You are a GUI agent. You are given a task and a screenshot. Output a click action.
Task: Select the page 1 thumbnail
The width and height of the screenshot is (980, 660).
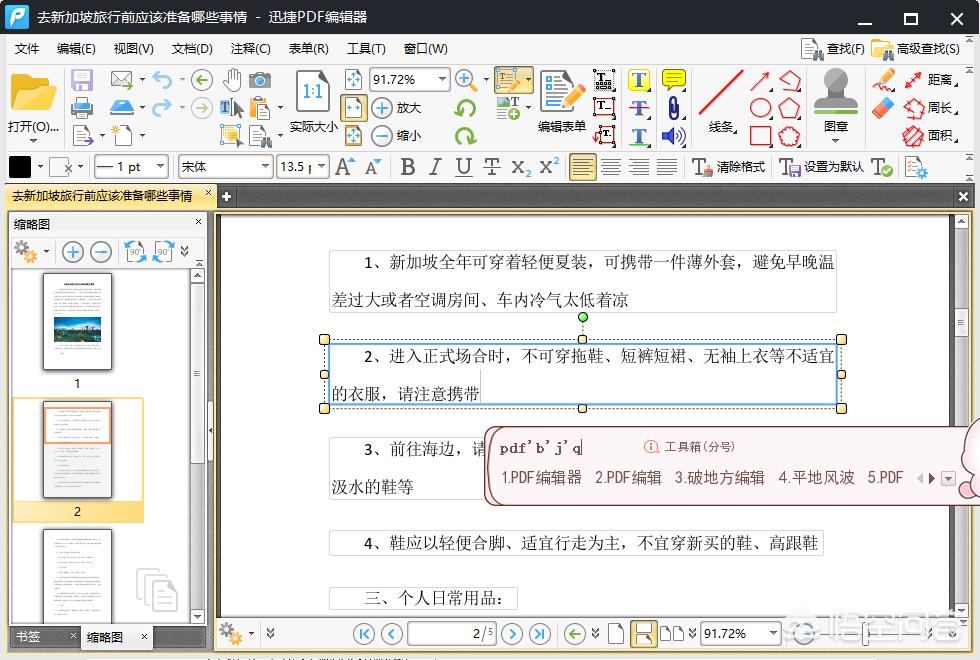click(x=77, y=323)
